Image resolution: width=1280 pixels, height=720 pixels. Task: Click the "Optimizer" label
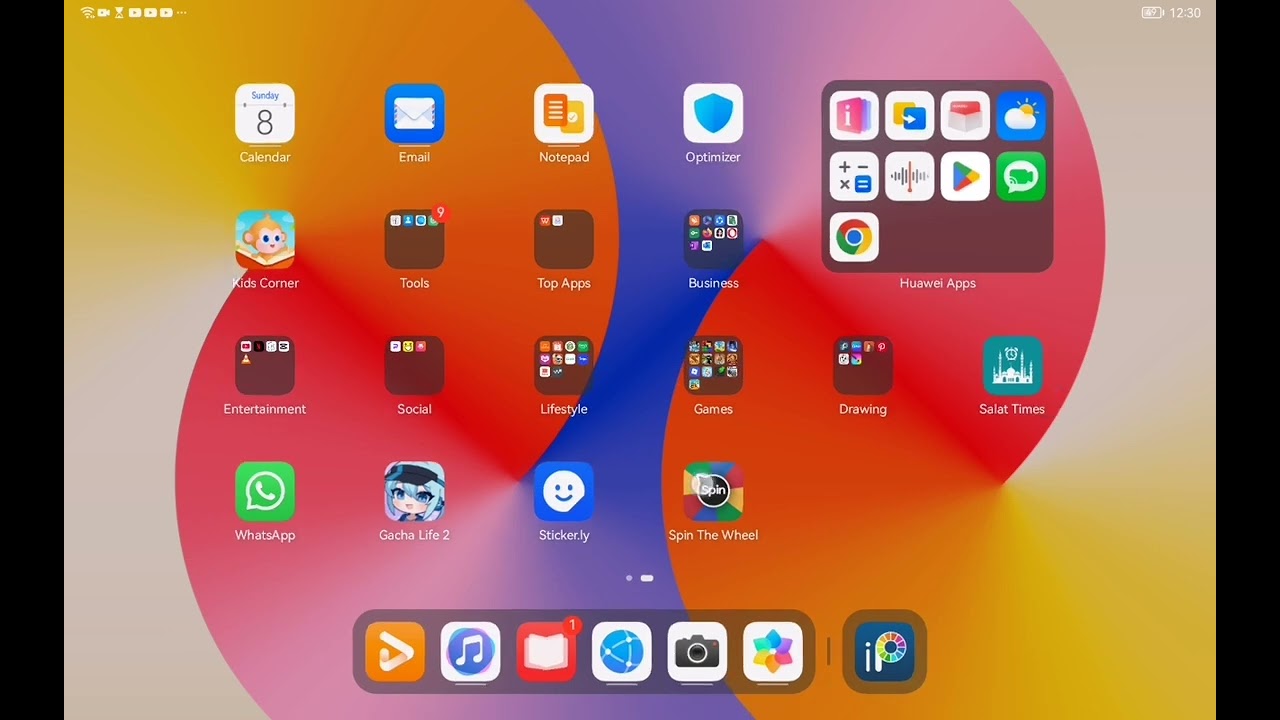tap(713, 157)
